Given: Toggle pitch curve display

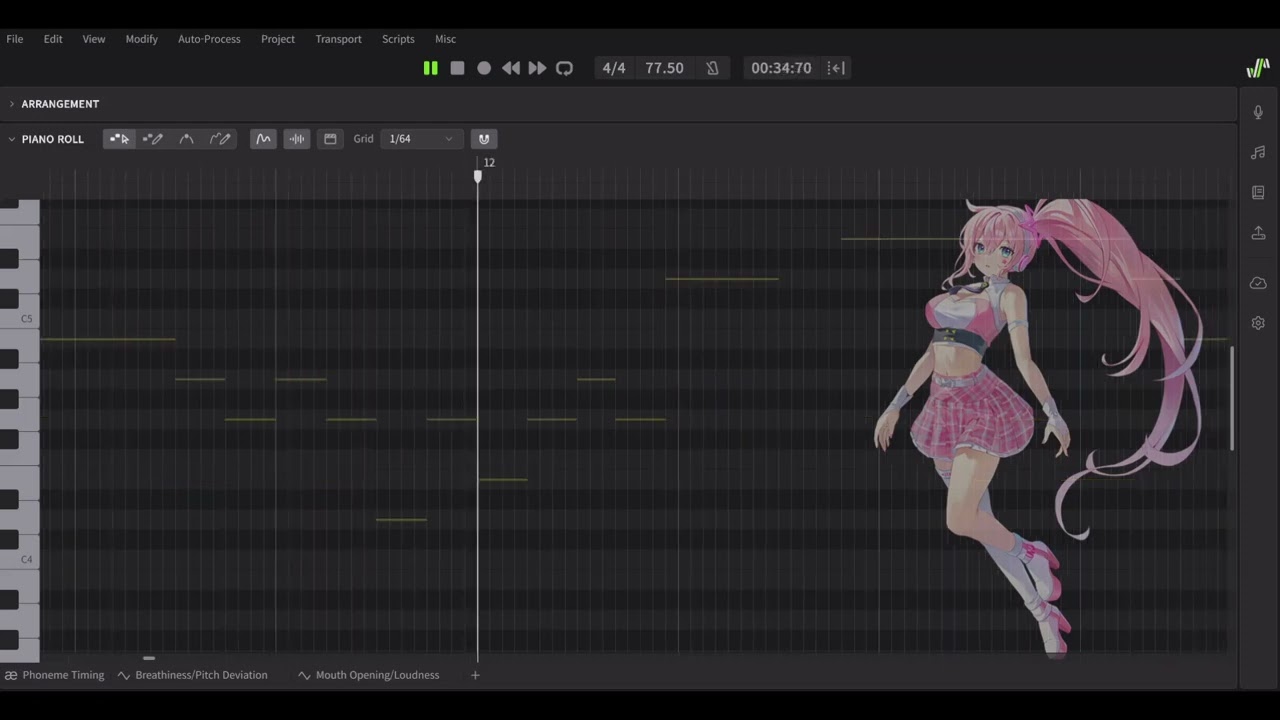Looking at the screenshot, I should (263, 139).
